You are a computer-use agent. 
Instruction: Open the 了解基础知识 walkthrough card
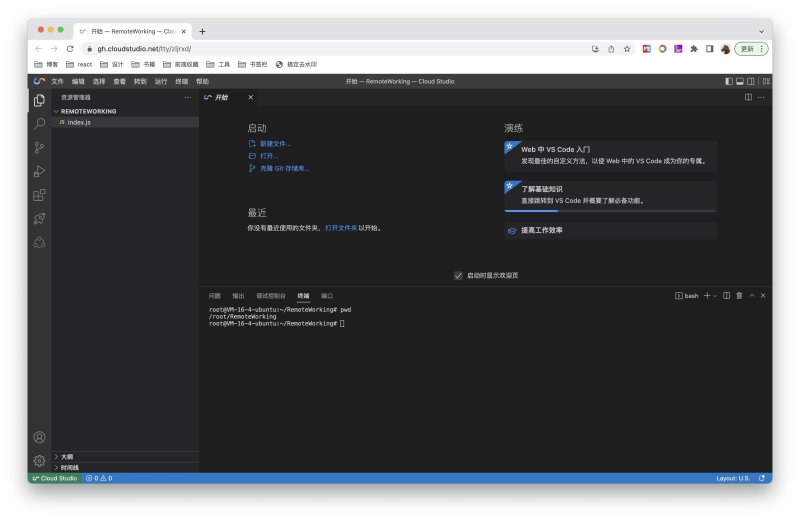(x=610, y=196)
